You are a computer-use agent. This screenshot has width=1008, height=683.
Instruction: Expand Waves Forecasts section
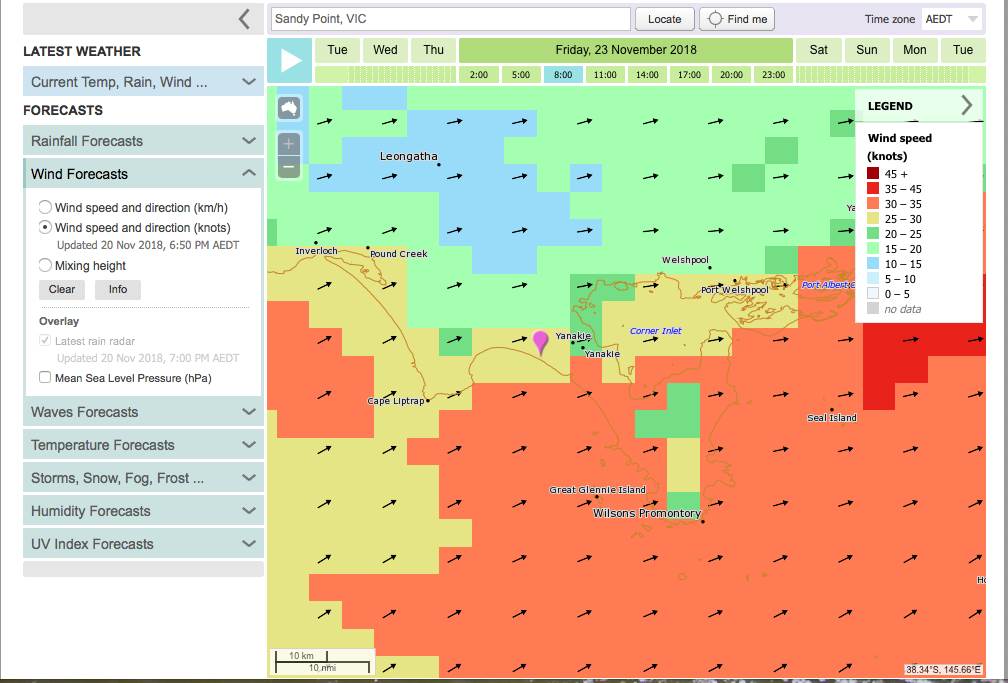click(x=143, y=412)
